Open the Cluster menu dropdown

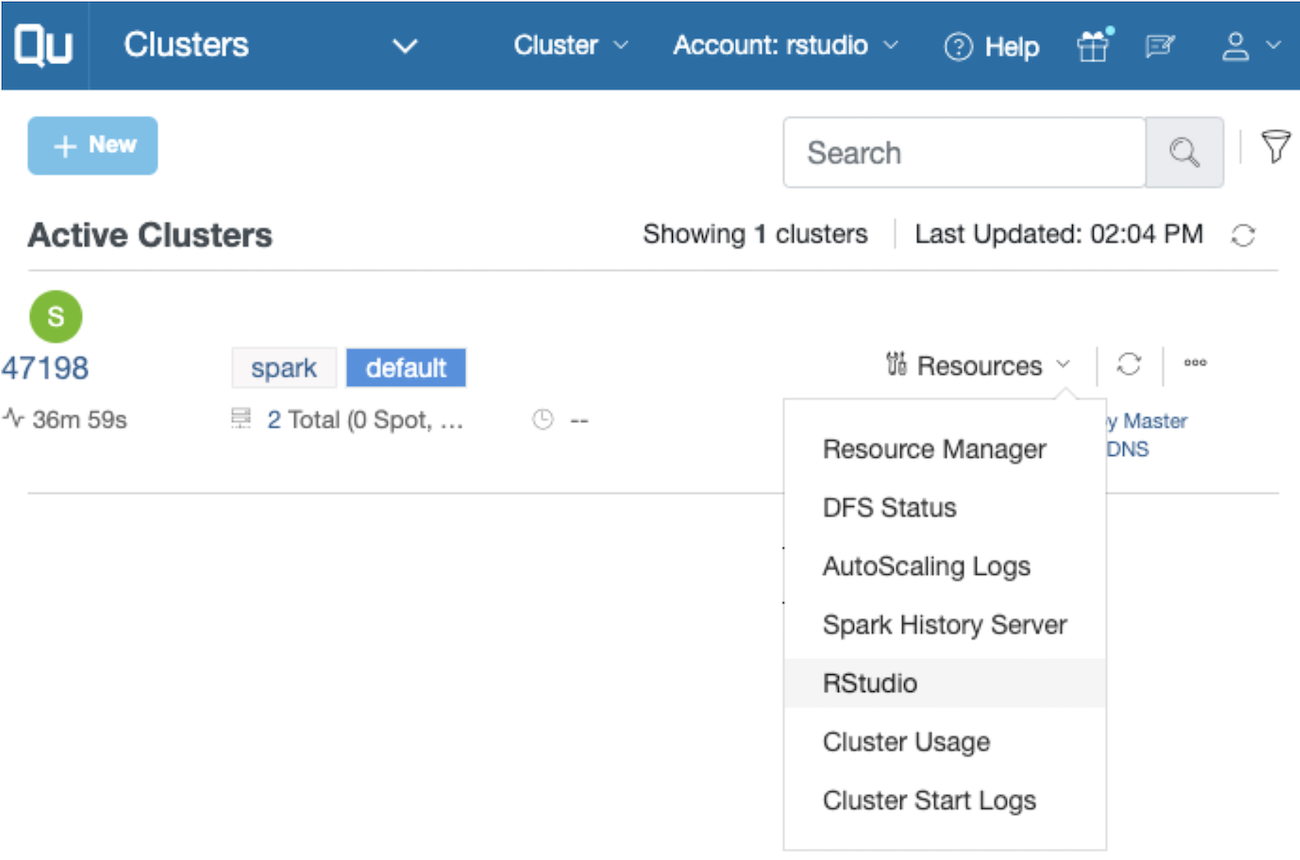[571, 46]
